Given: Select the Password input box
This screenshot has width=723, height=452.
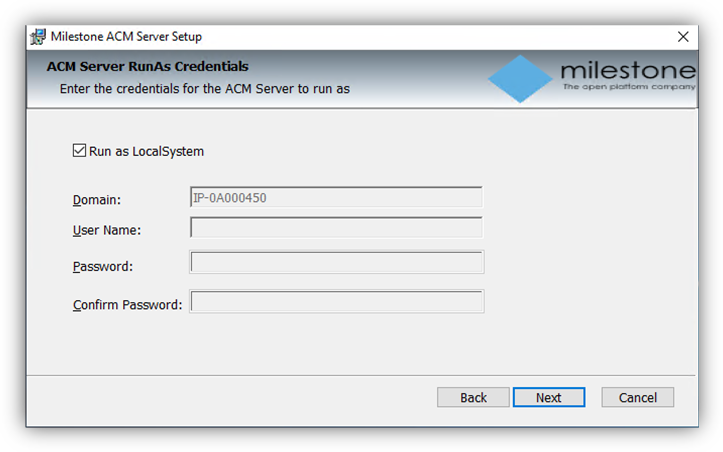Looking at the screenshot, I should [337, 262].
